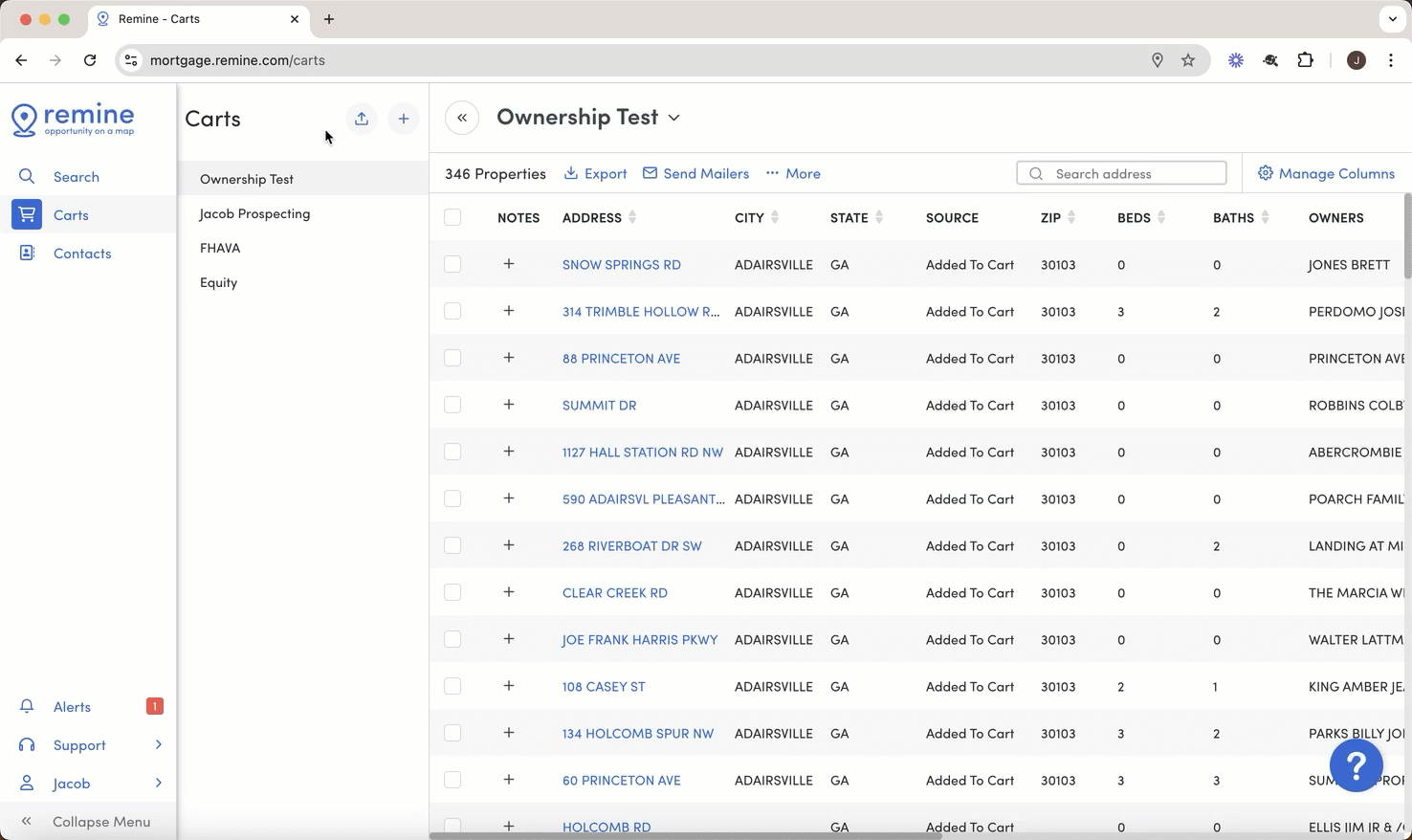Open the SNOW SPRINGS RD property link

622,265
